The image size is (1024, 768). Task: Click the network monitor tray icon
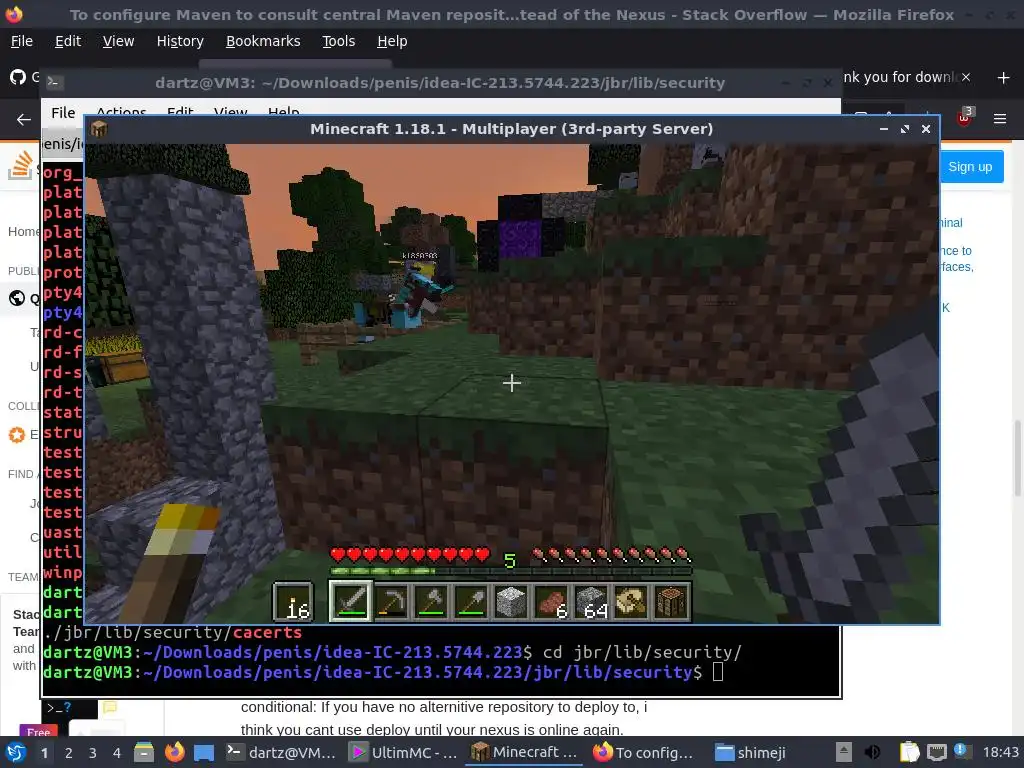click(x=936, y=752)
